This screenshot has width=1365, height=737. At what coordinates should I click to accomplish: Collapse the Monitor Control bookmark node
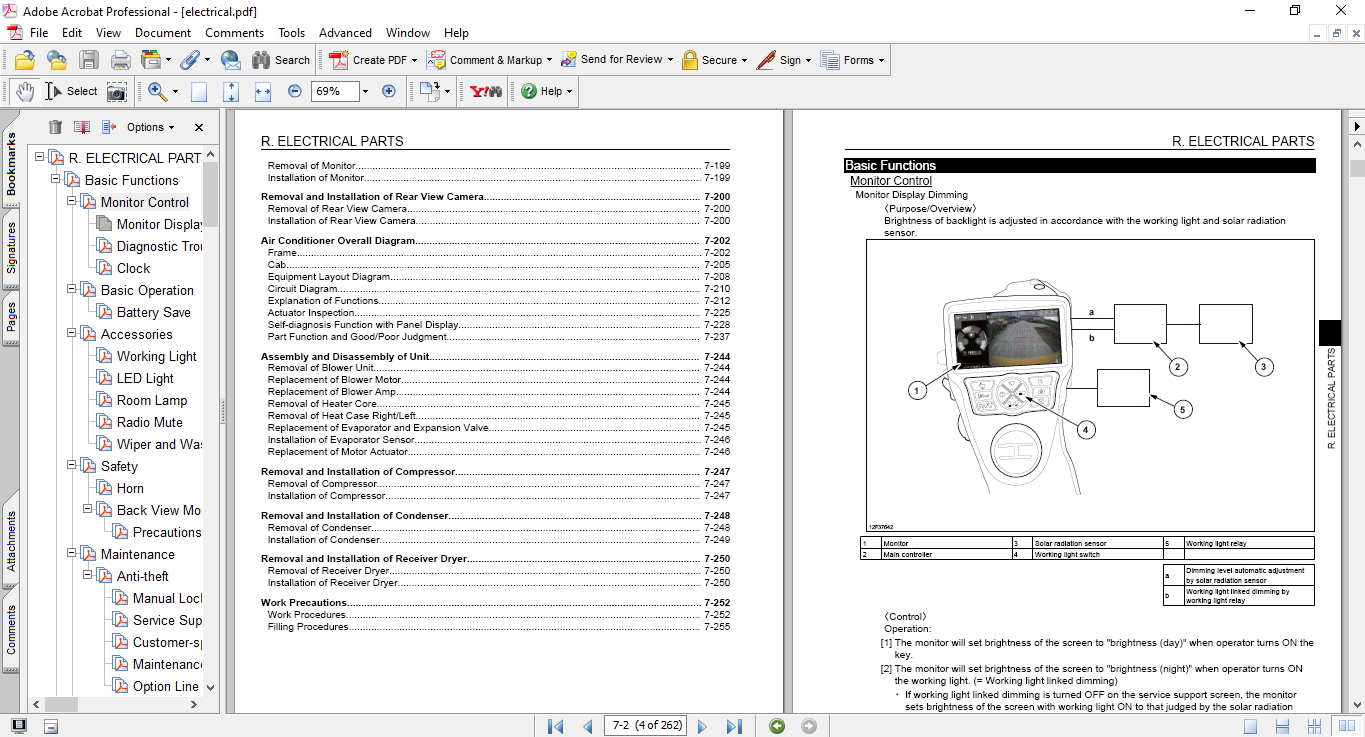point(72,202)
